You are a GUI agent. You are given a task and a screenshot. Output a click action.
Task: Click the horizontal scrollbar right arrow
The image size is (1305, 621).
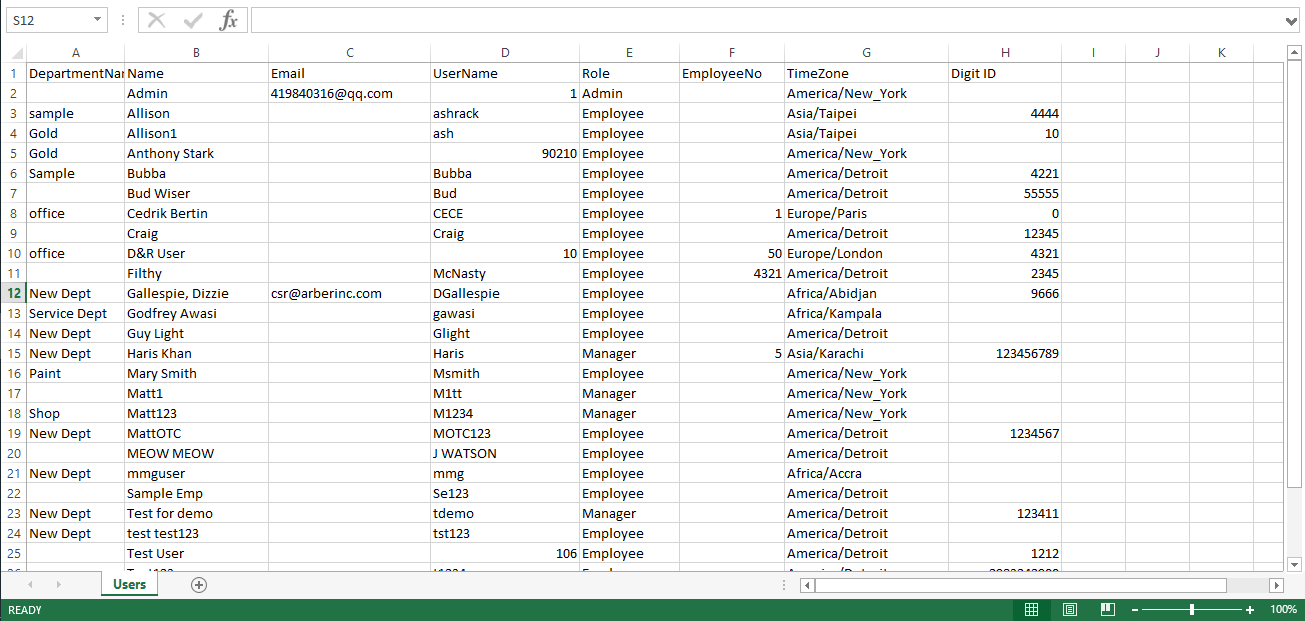[x=1276, y=585]
